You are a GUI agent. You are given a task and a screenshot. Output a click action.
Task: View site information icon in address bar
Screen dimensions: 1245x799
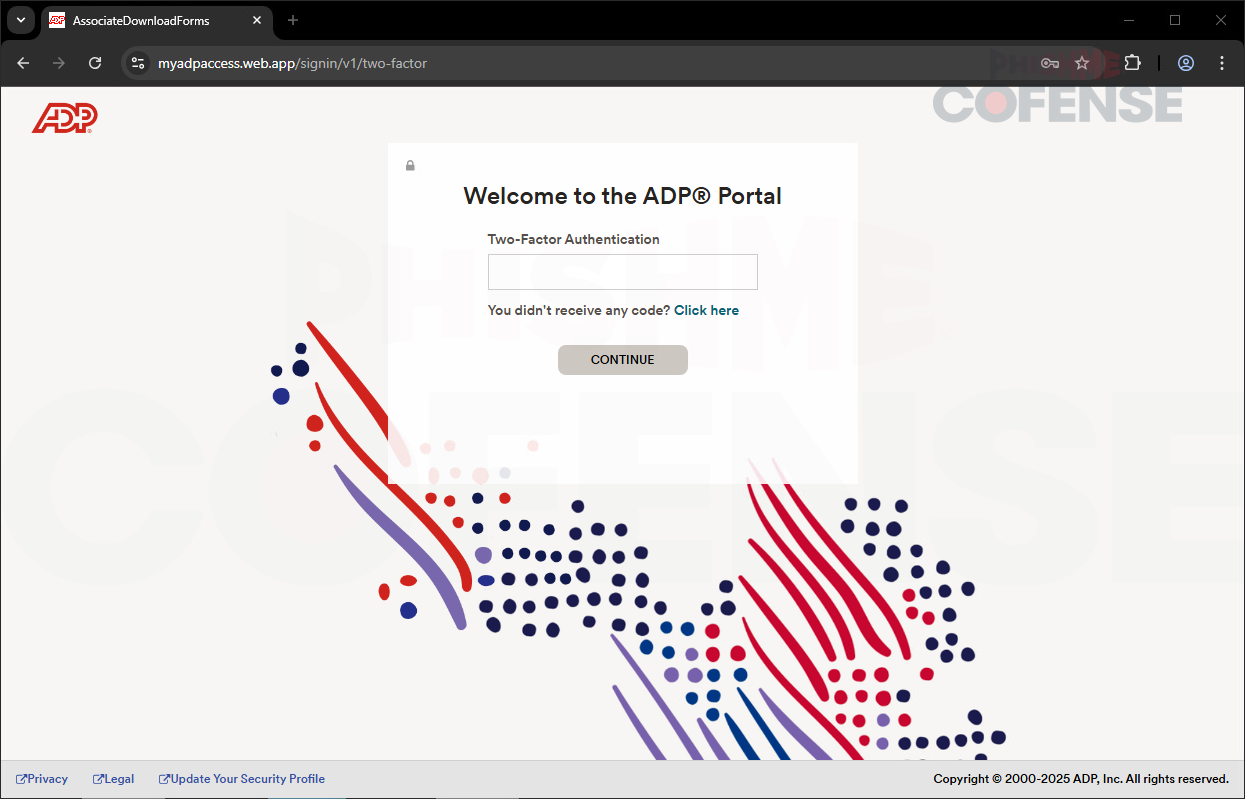(138, 63)
